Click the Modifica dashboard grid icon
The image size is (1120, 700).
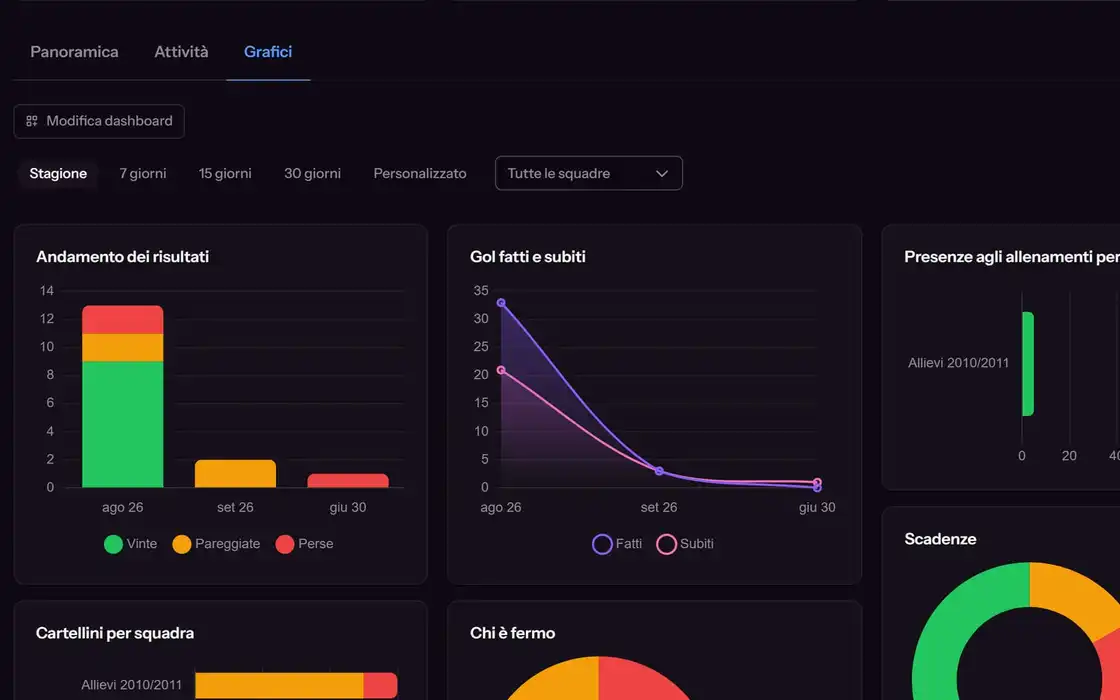click(x=31, y=121)
